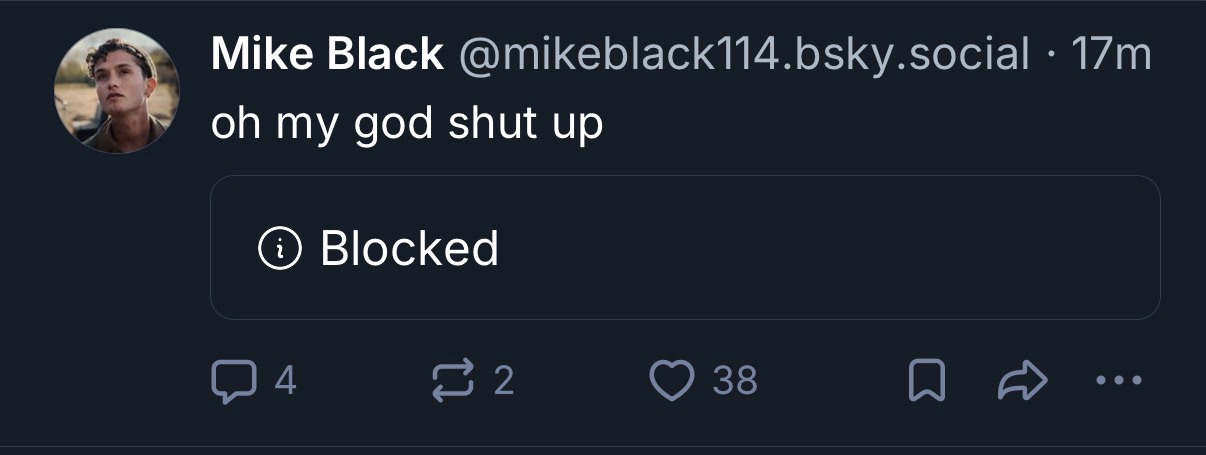The width and height of the screenshot is (1206, 455).
Task: Select the post text "oh my god shut up"
Action: click(x=407, y=125)
